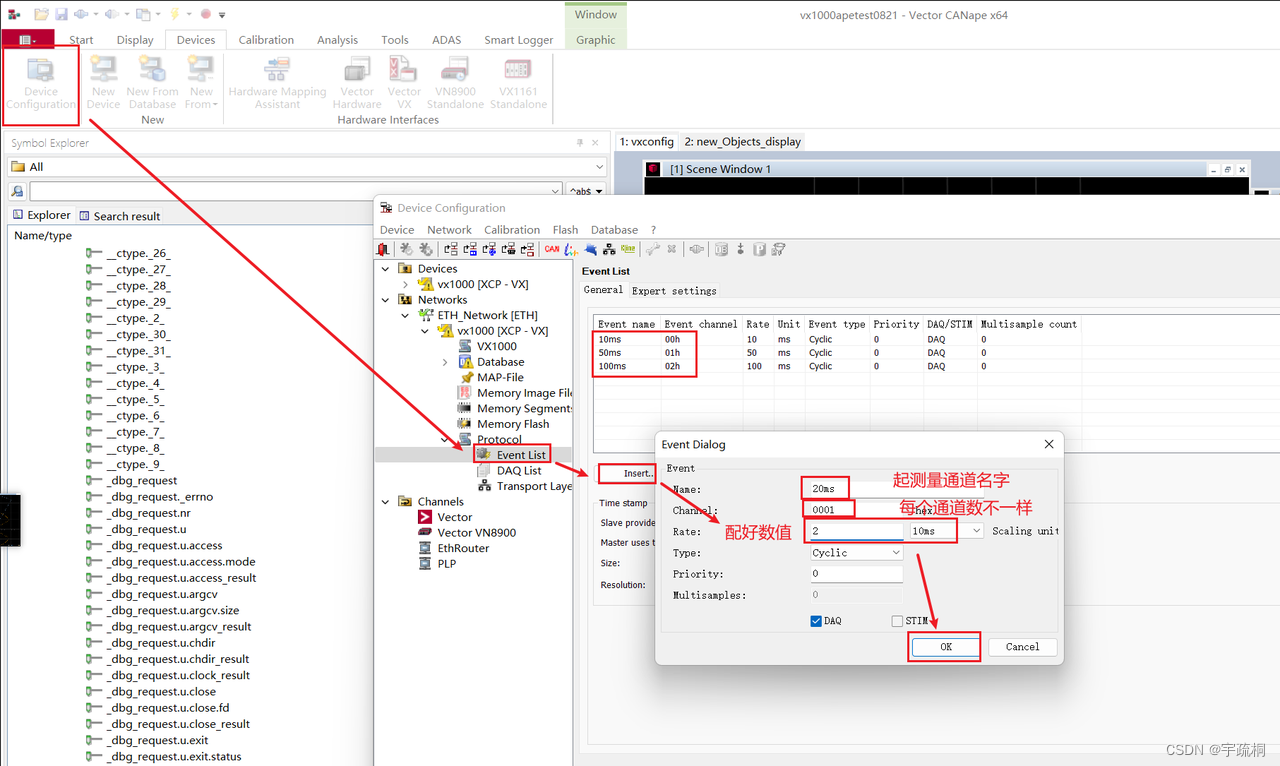
Task: Switch to Search result tab
Action: tap(119, 215)
